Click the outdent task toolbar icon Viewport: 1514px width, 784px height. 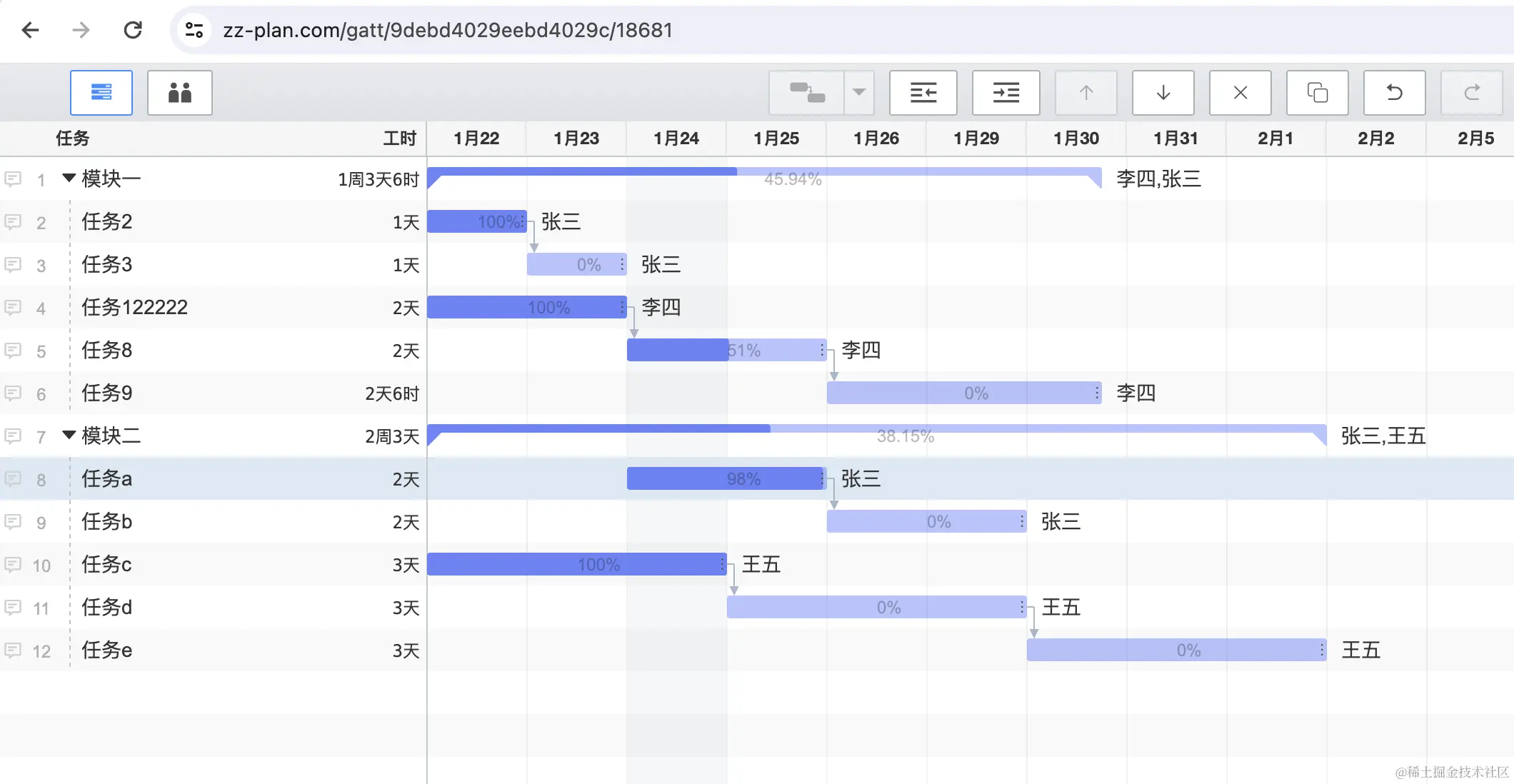[923, 93]
